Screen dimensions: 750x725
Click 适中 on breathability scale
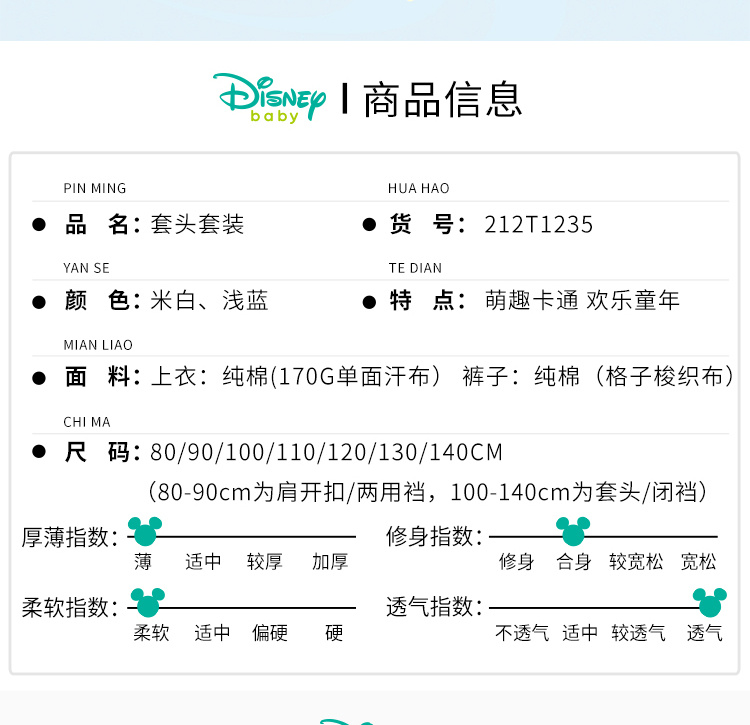click(580, 633)
